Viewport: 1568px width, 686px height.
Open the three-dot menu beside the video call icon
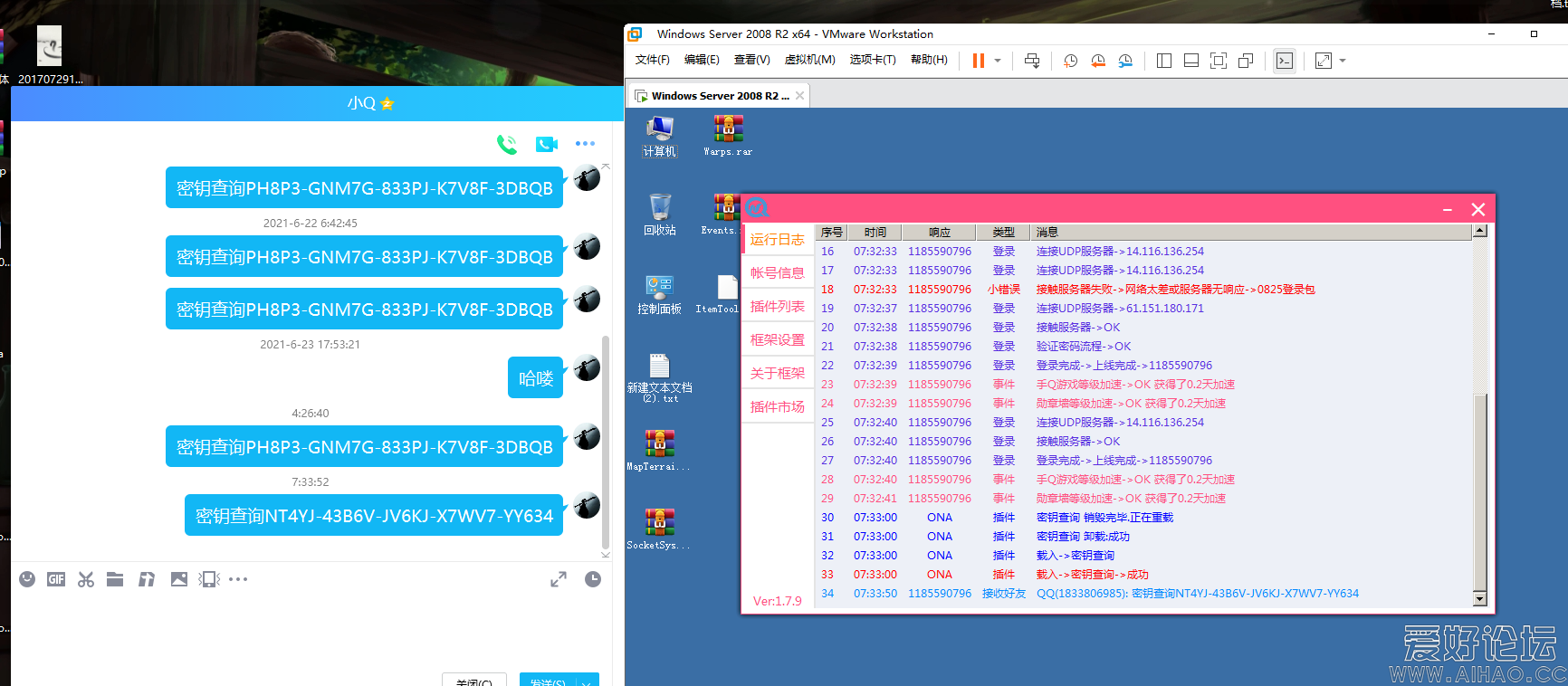point(585,144)
